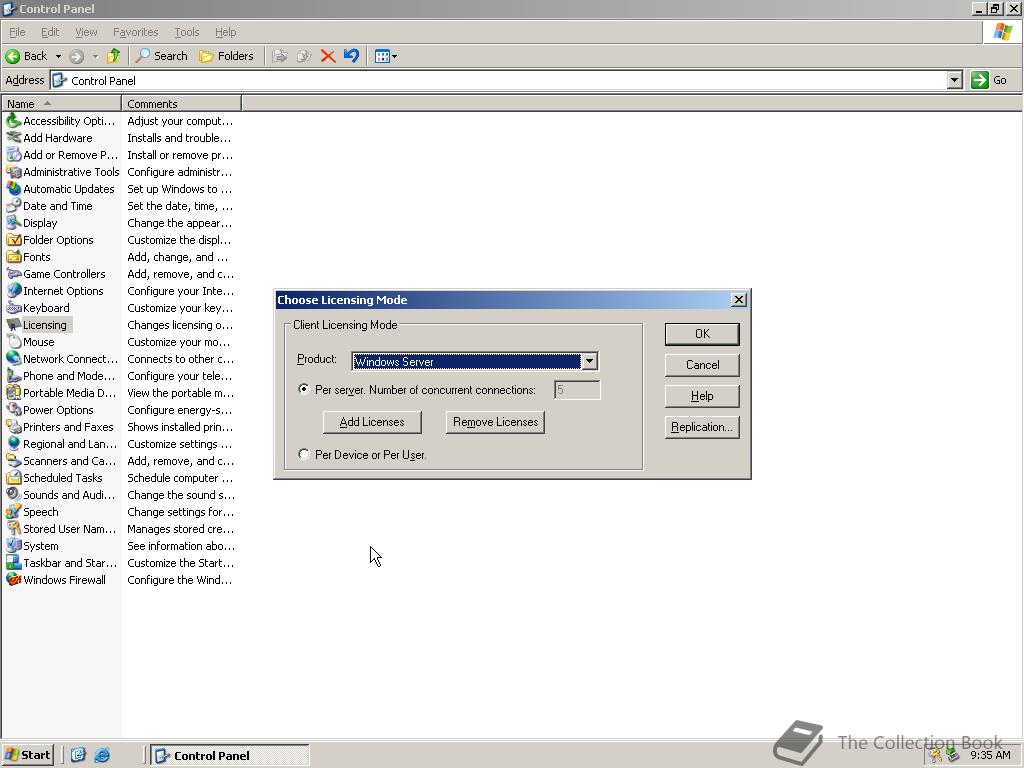Open the Favorites menu
Viewport: 1024px width, 768px height.
tap(135, 32)
